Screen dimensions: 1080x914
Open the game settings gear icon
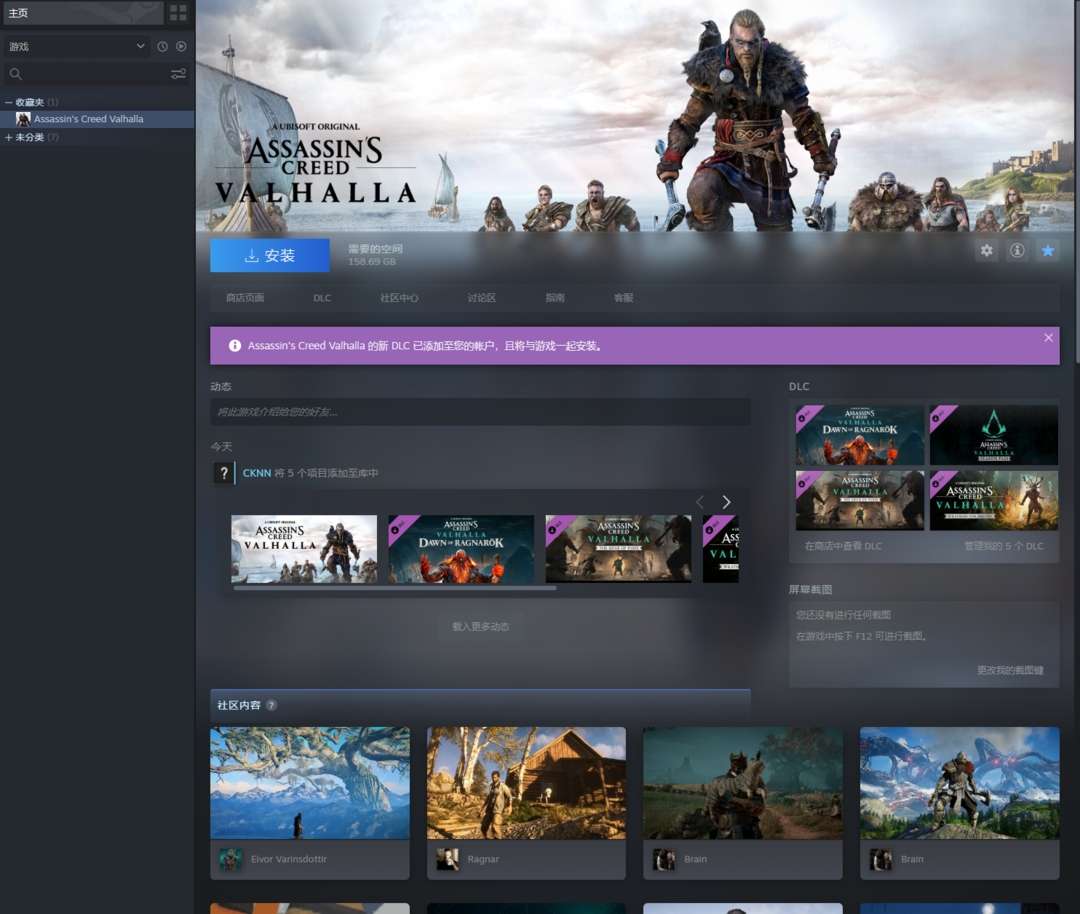[x=986, y=251]
